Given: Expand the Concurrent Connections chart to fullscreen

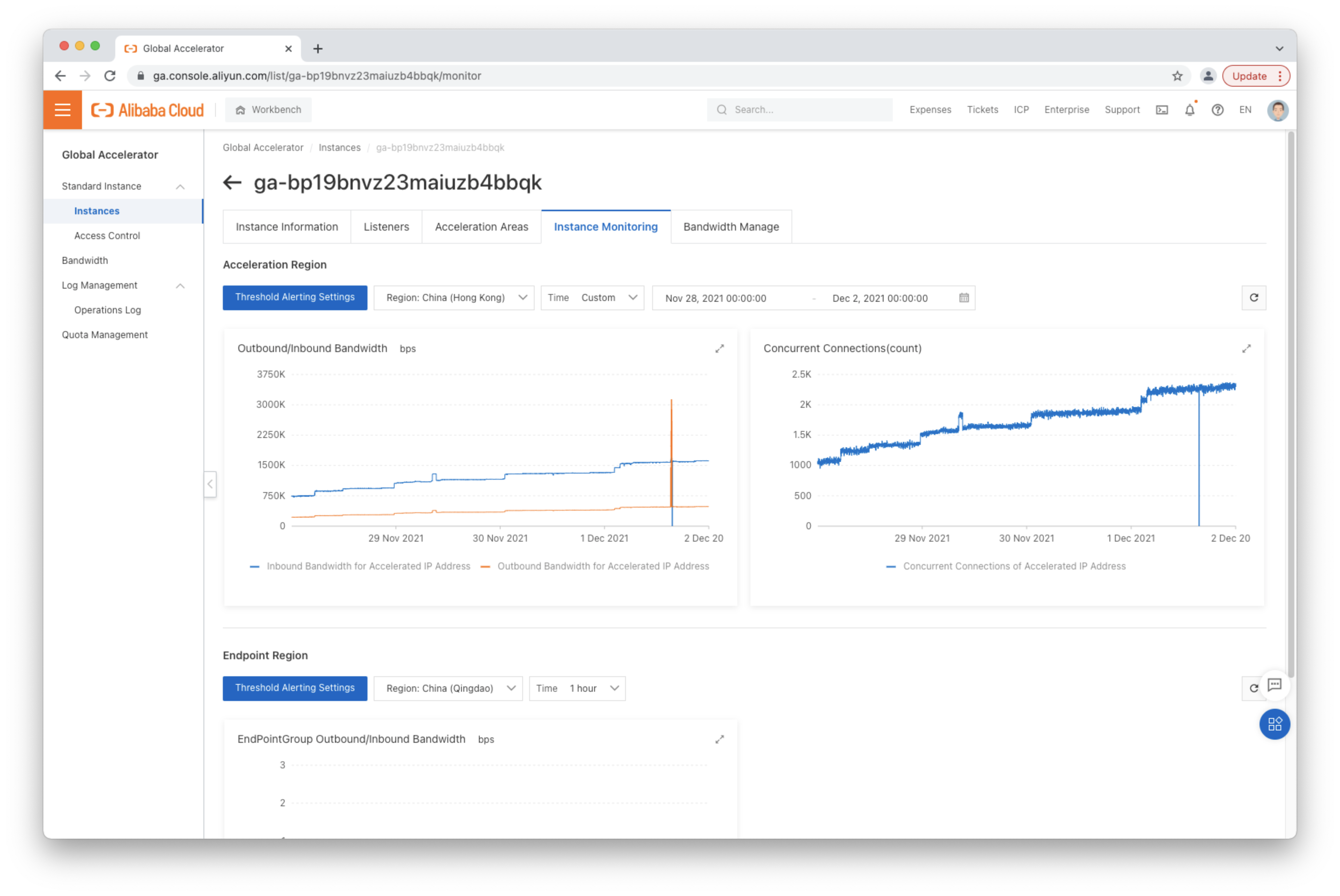Looking at the screenshot, I should coord(1246,349).
